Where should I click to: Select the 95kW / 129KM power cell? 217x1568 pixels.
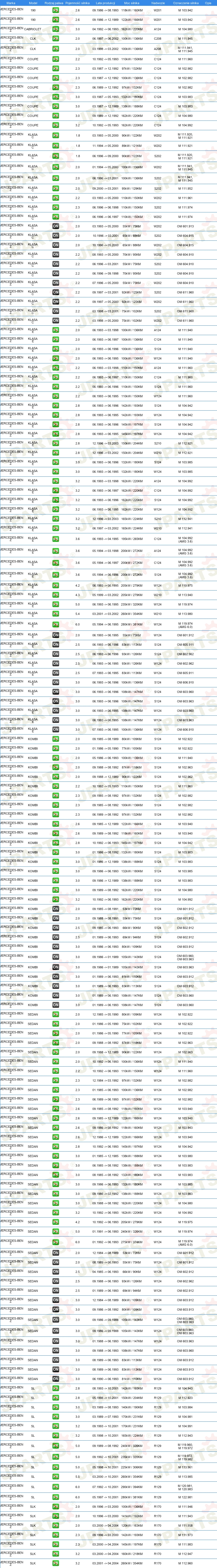(131, 189)
